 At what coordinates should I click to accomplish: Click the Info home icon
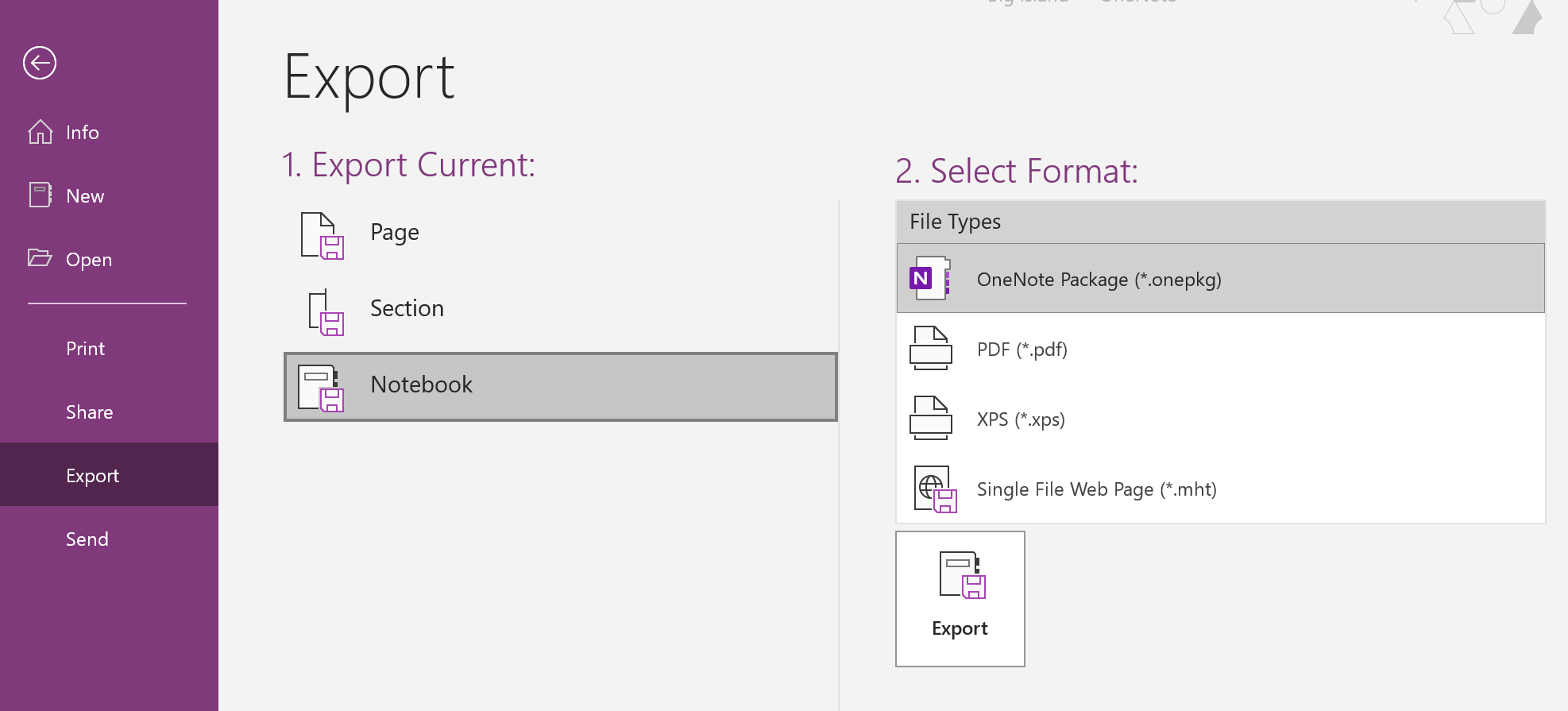pos(41,132)
